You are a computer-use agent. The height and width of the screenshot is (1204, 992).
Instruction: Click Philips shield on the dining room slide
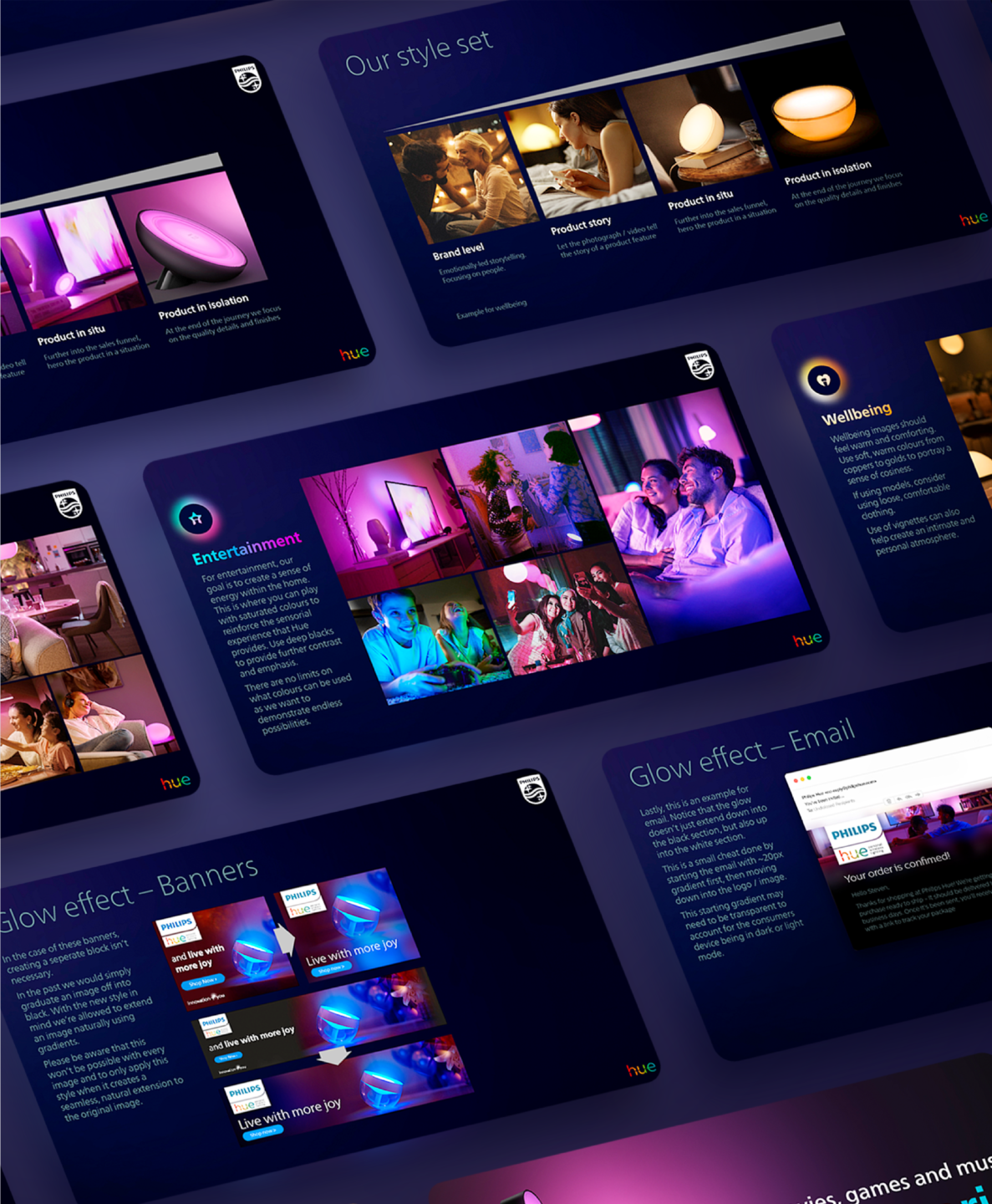point(67,503)
